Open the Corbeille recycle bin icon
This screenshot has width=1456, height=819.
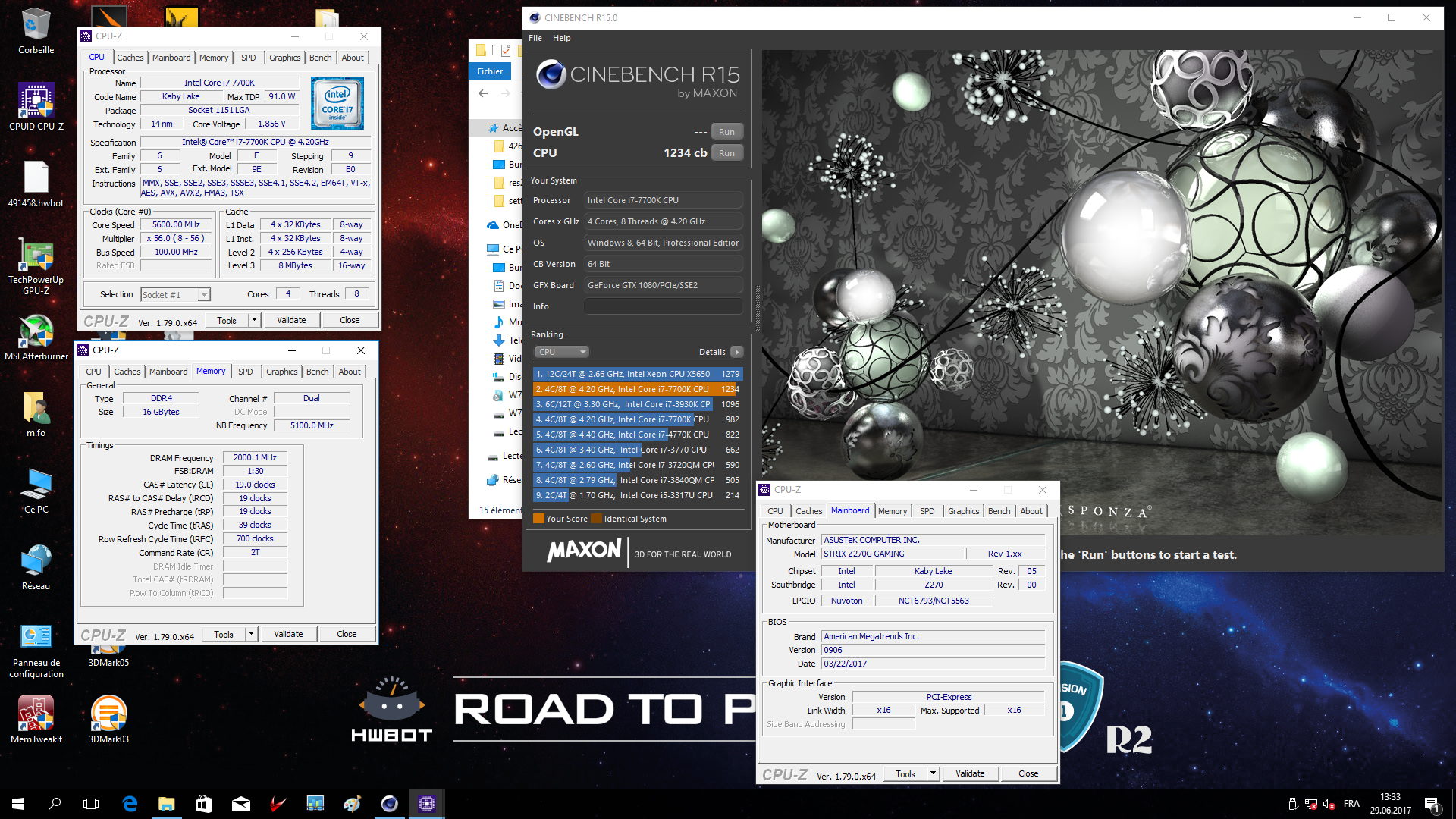(x=36, y=31)
